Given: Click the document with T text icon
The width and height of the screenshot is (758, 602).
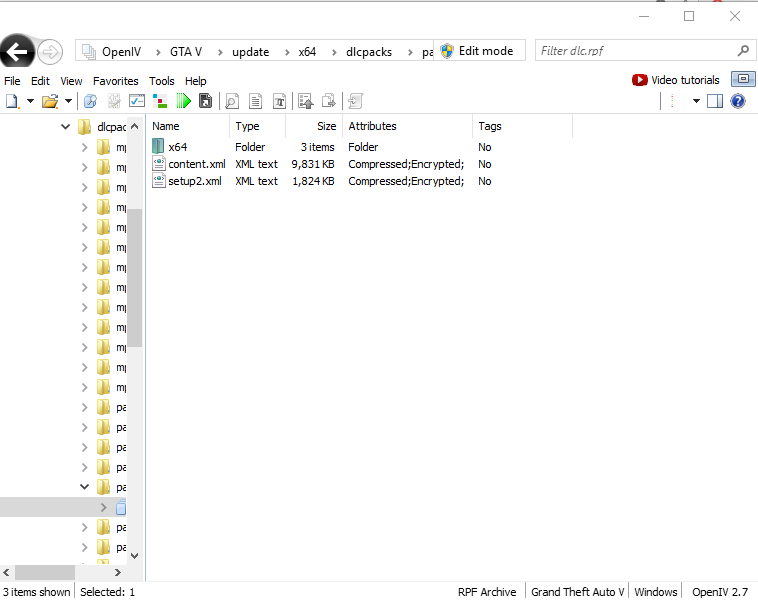Looking at the screenshot, I should 279,102.
